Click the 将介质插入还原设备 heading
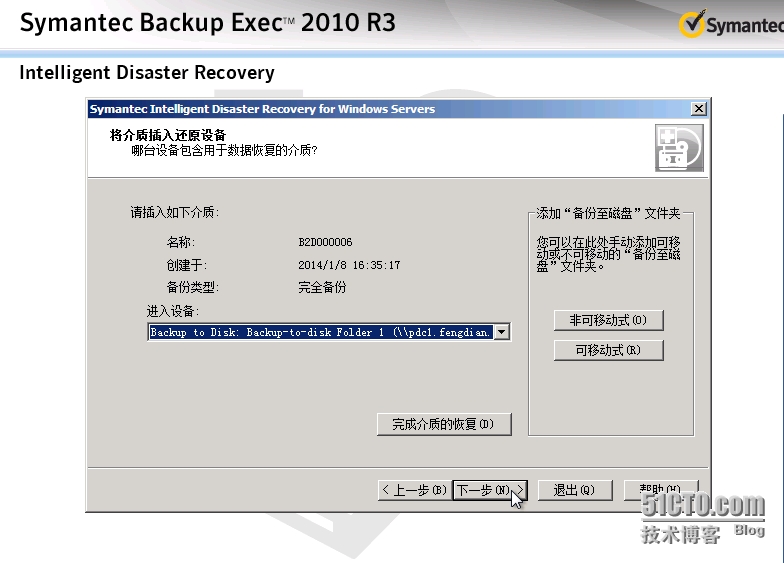This screenshot has width=784, height=563. (x=168, y=135)
